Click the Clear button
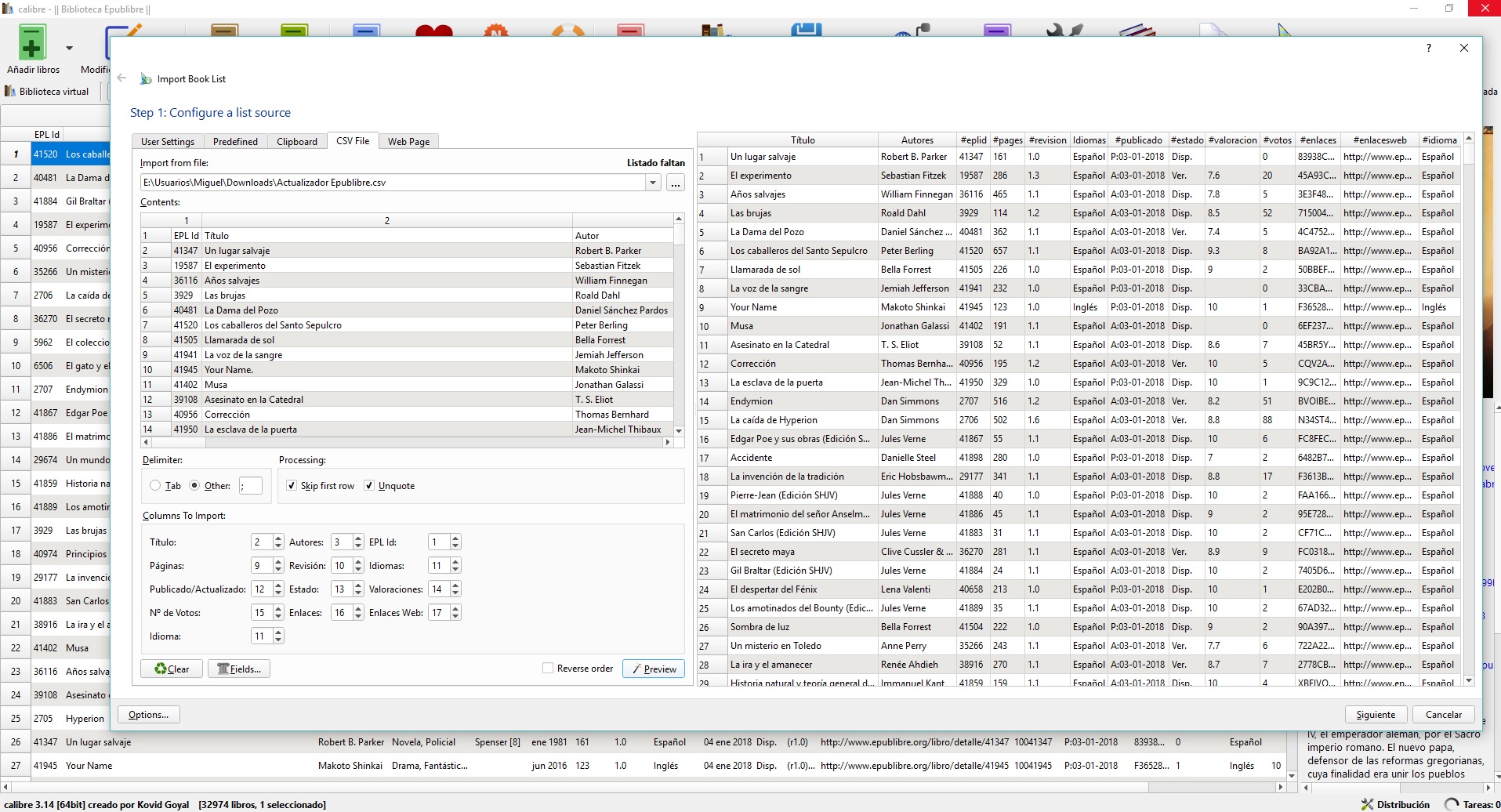The height and width of the screenshot is (812, 1501). click(x=172, y=669)
